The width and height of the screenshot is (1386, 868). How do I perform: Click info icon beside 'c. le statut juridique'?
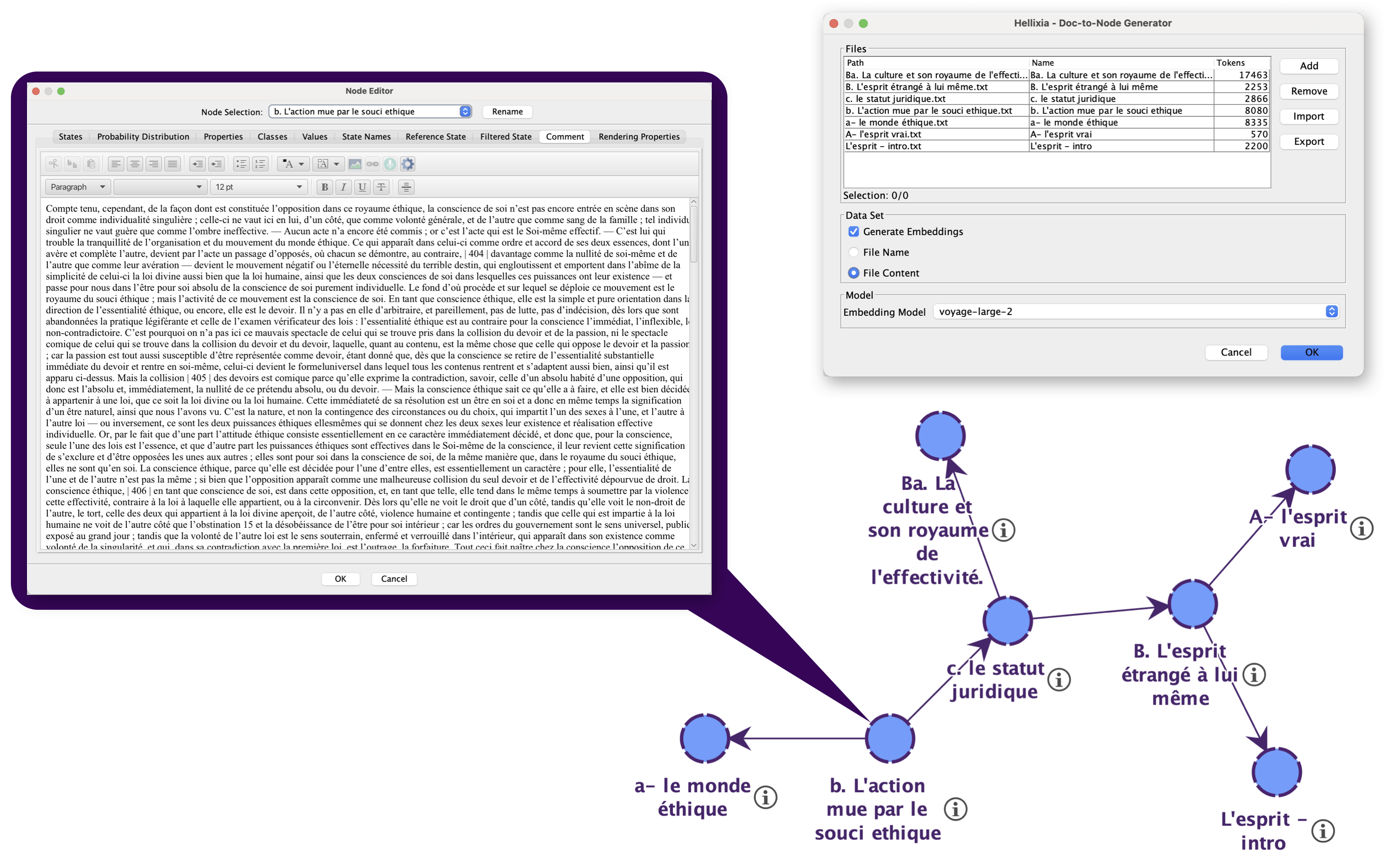click(x=1059, y=680)
